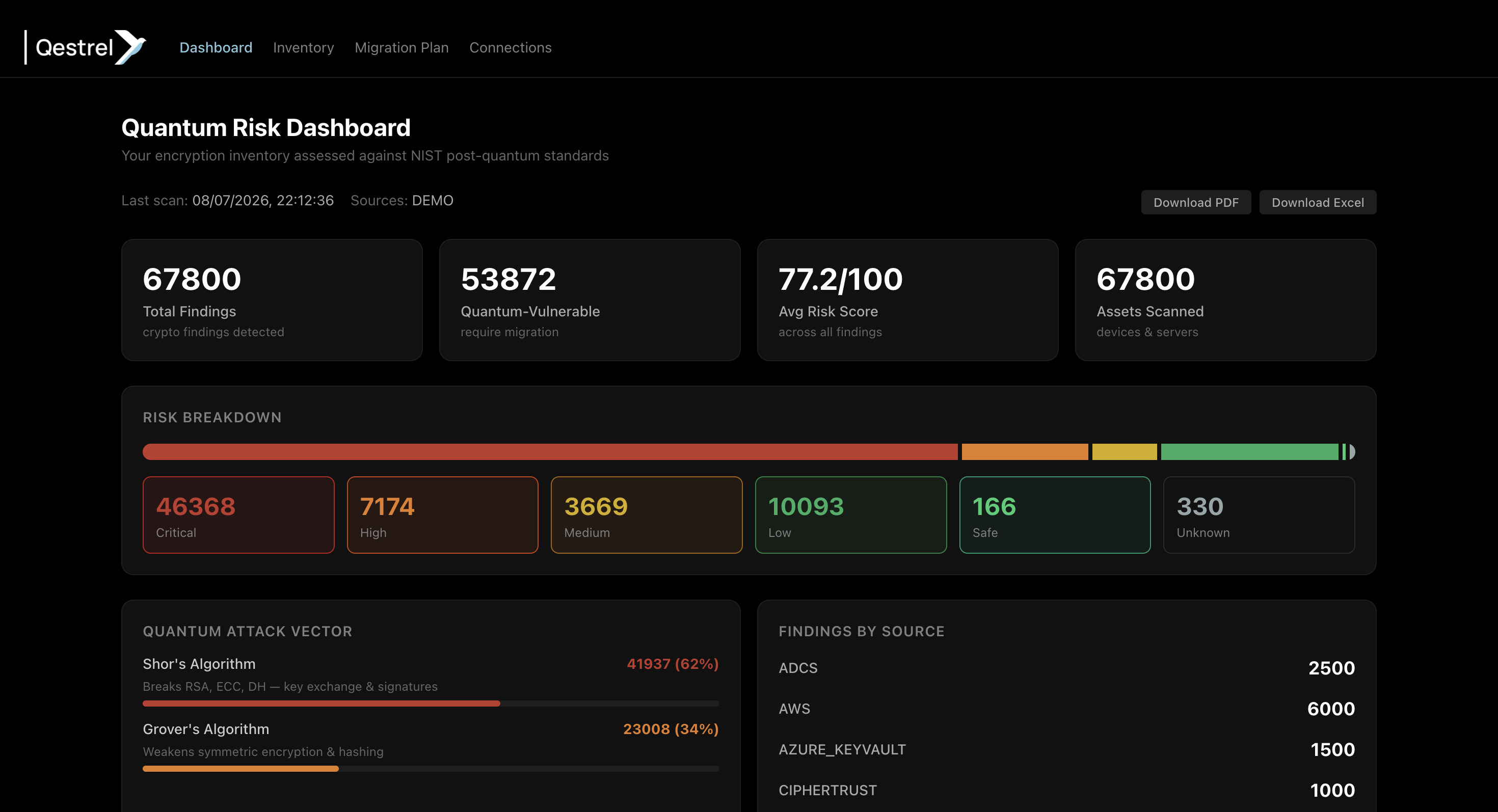Select the AZURE_KEYVAULT source row
This screenshot has height=812, width=1498.
pyautogui.click(x=1066, y=749)
